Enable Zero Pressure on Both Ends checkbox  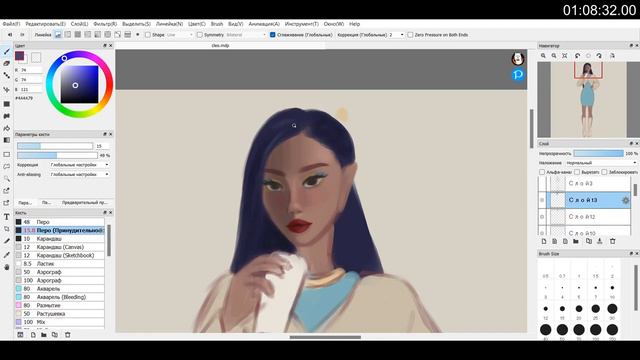coord(410,35)
